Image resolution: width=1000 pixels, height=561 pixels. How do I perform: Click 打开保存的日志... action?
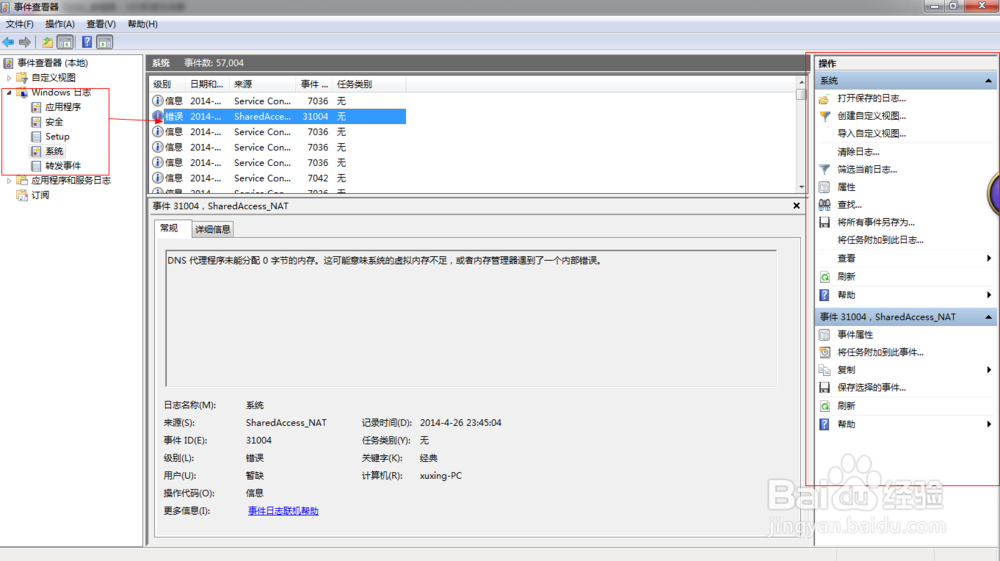click(871, 98)
